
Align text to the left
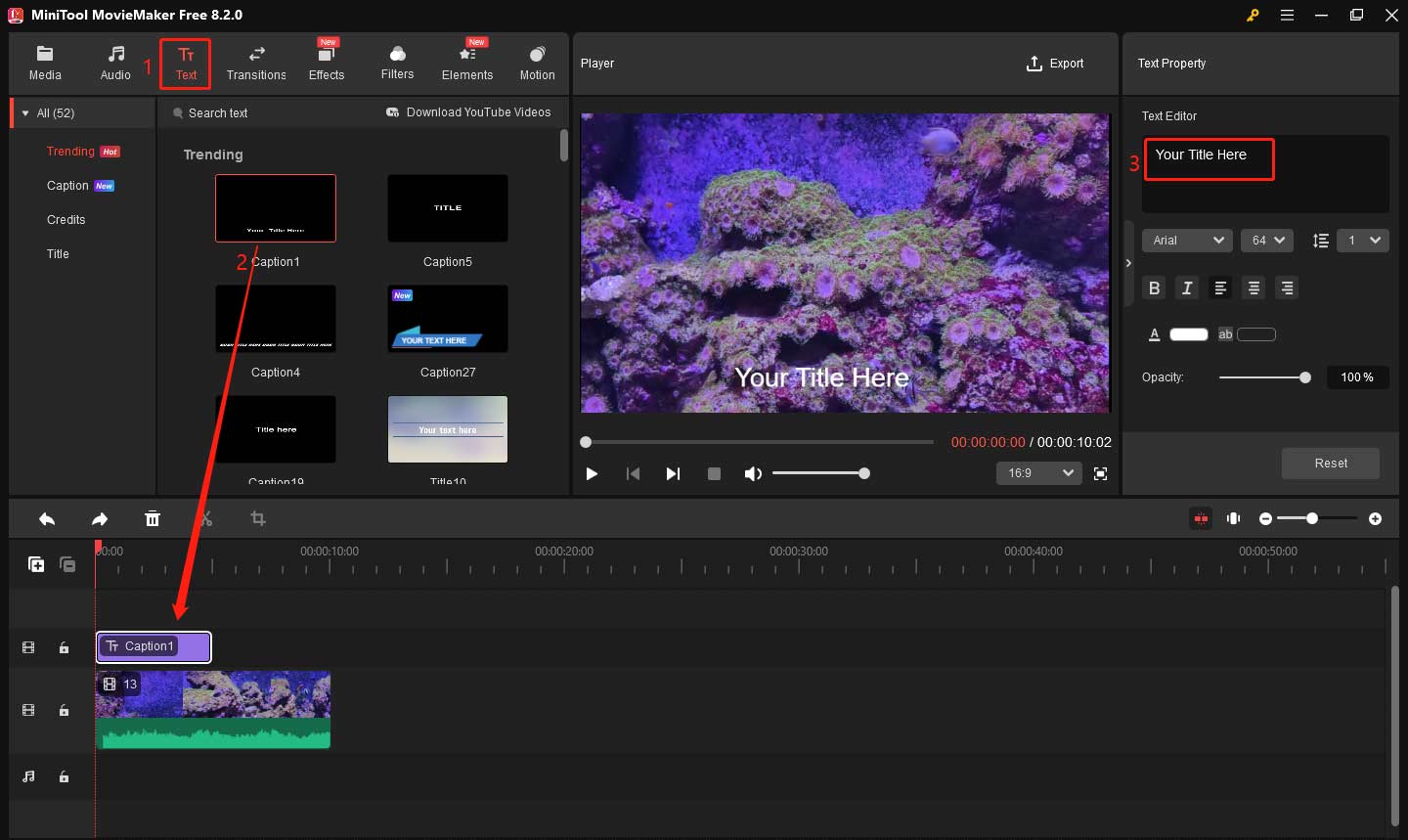pos(1220,287)
